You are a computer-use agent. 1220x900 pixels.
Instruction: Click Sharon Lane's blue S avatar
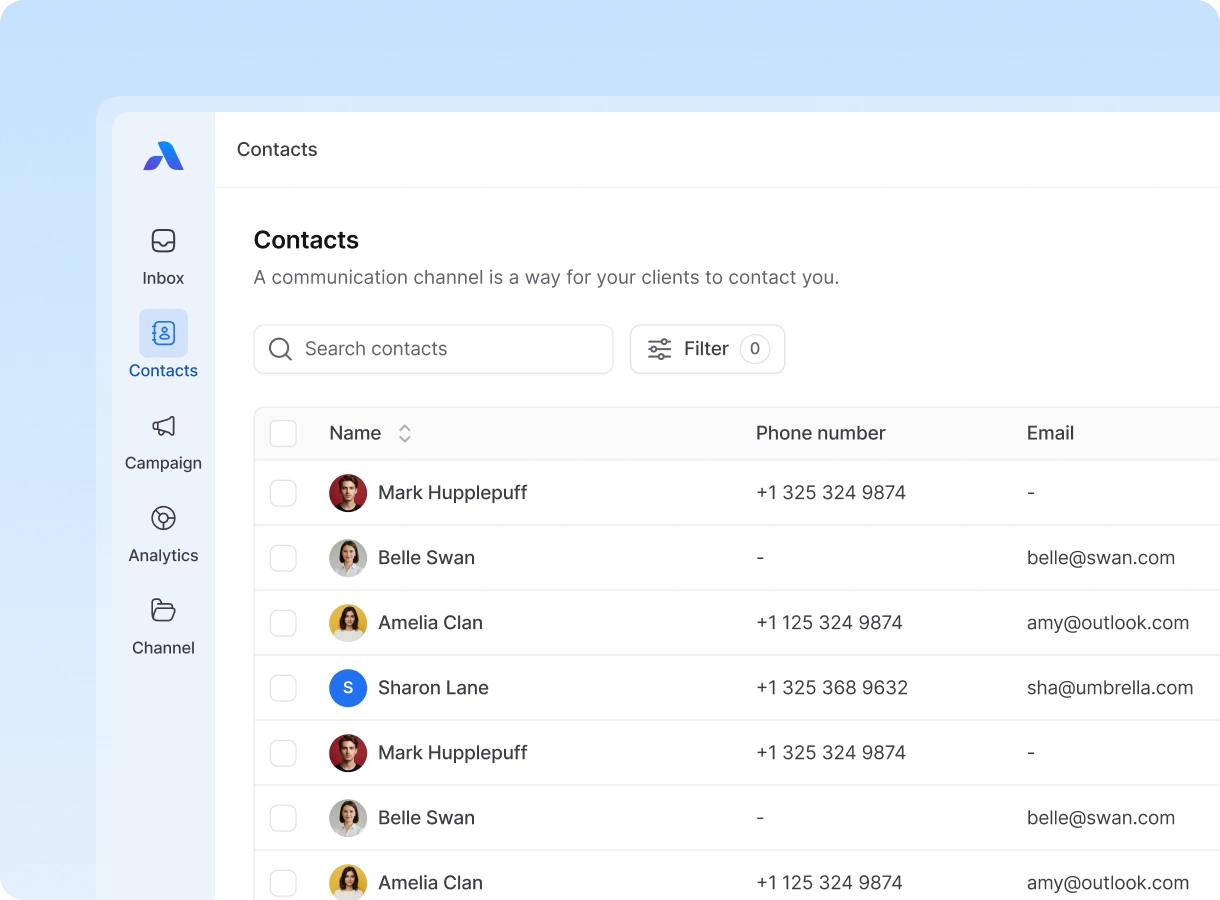tap(348, 688)
